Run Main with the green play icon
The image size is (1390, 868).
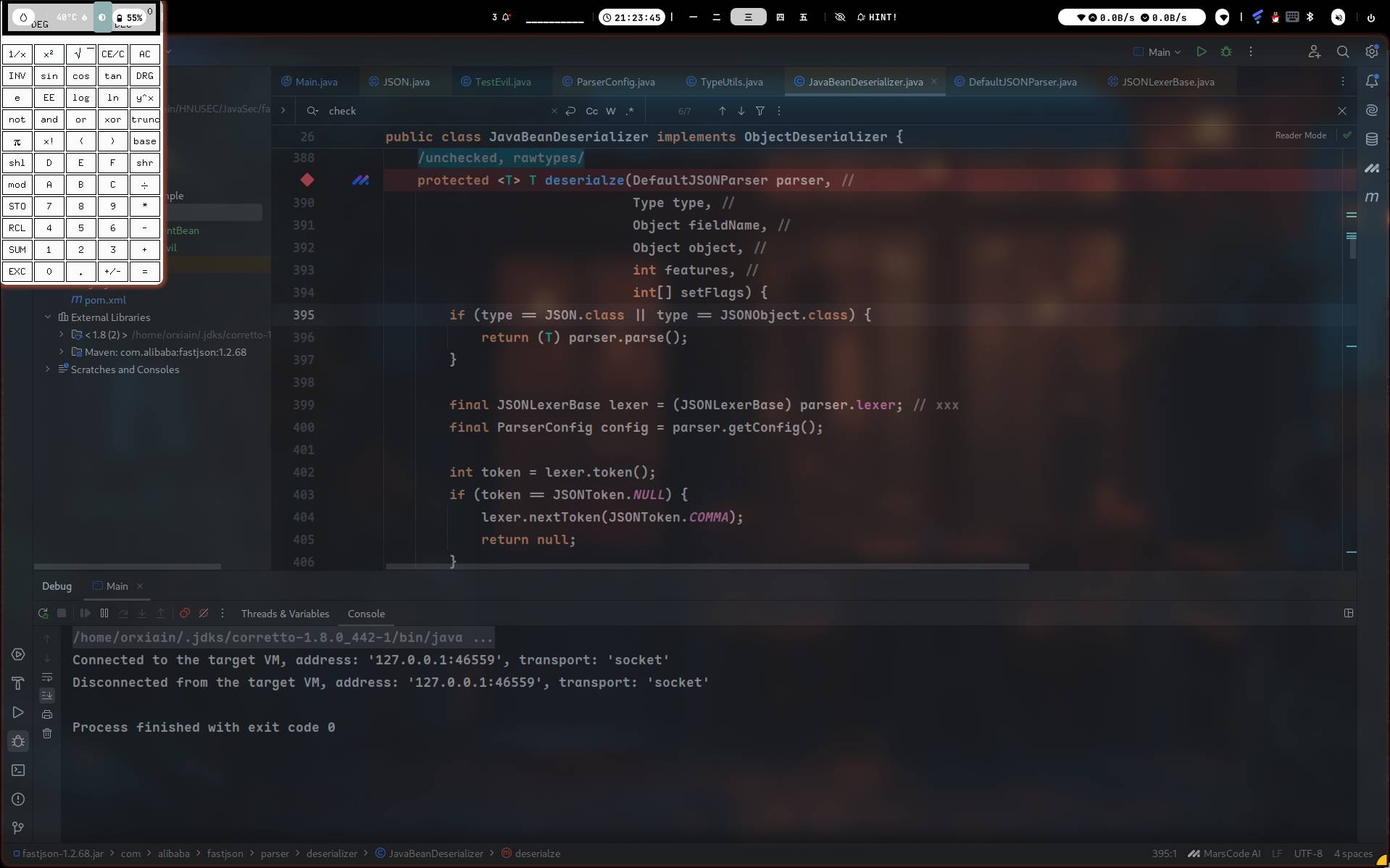(x=1202, y=52)
